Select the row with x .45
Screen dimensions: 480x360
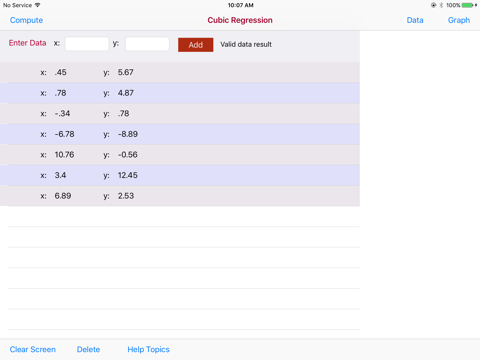coord(180,72)
